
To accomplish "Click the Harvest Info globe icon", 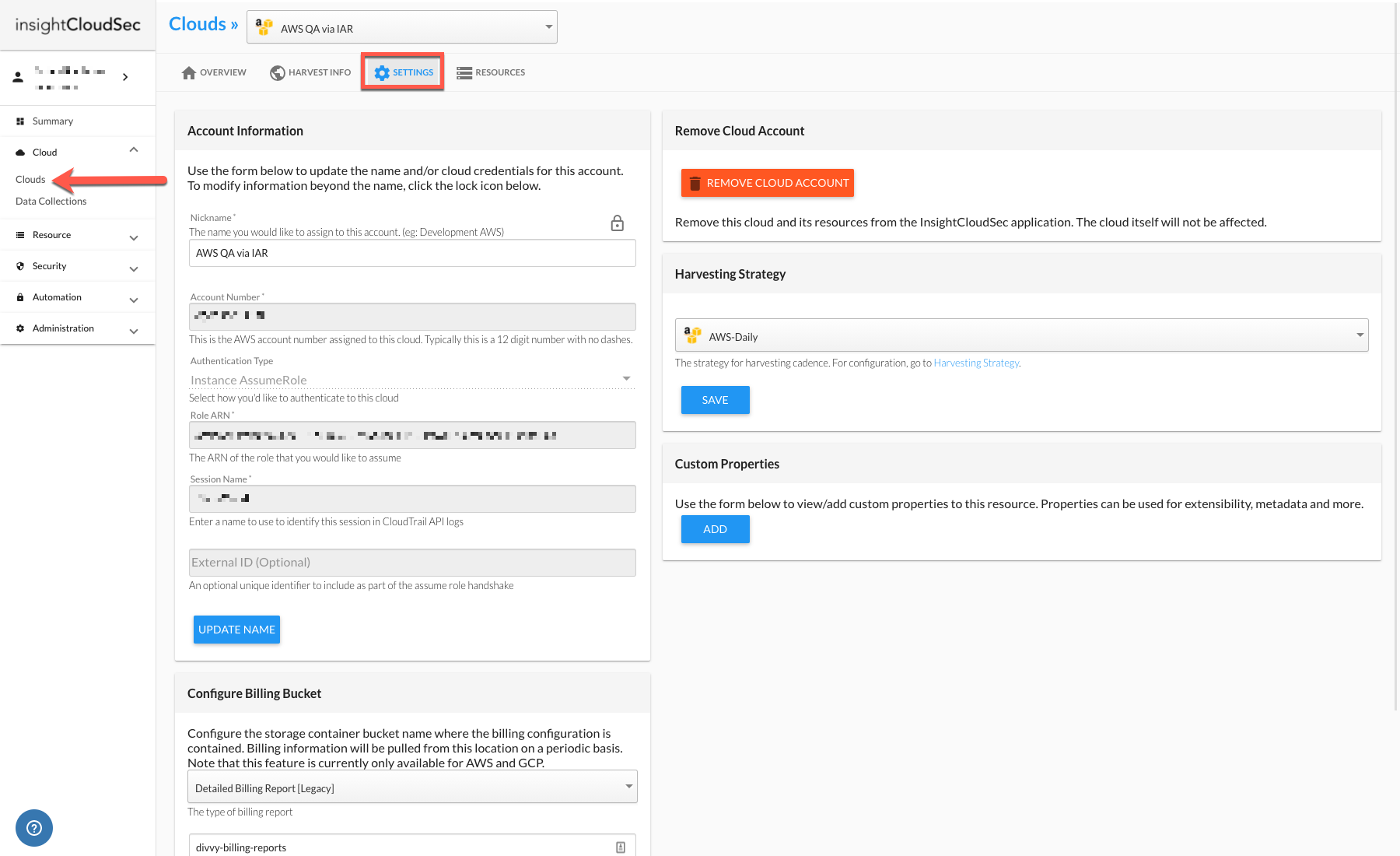I will [x=278, y=72].
